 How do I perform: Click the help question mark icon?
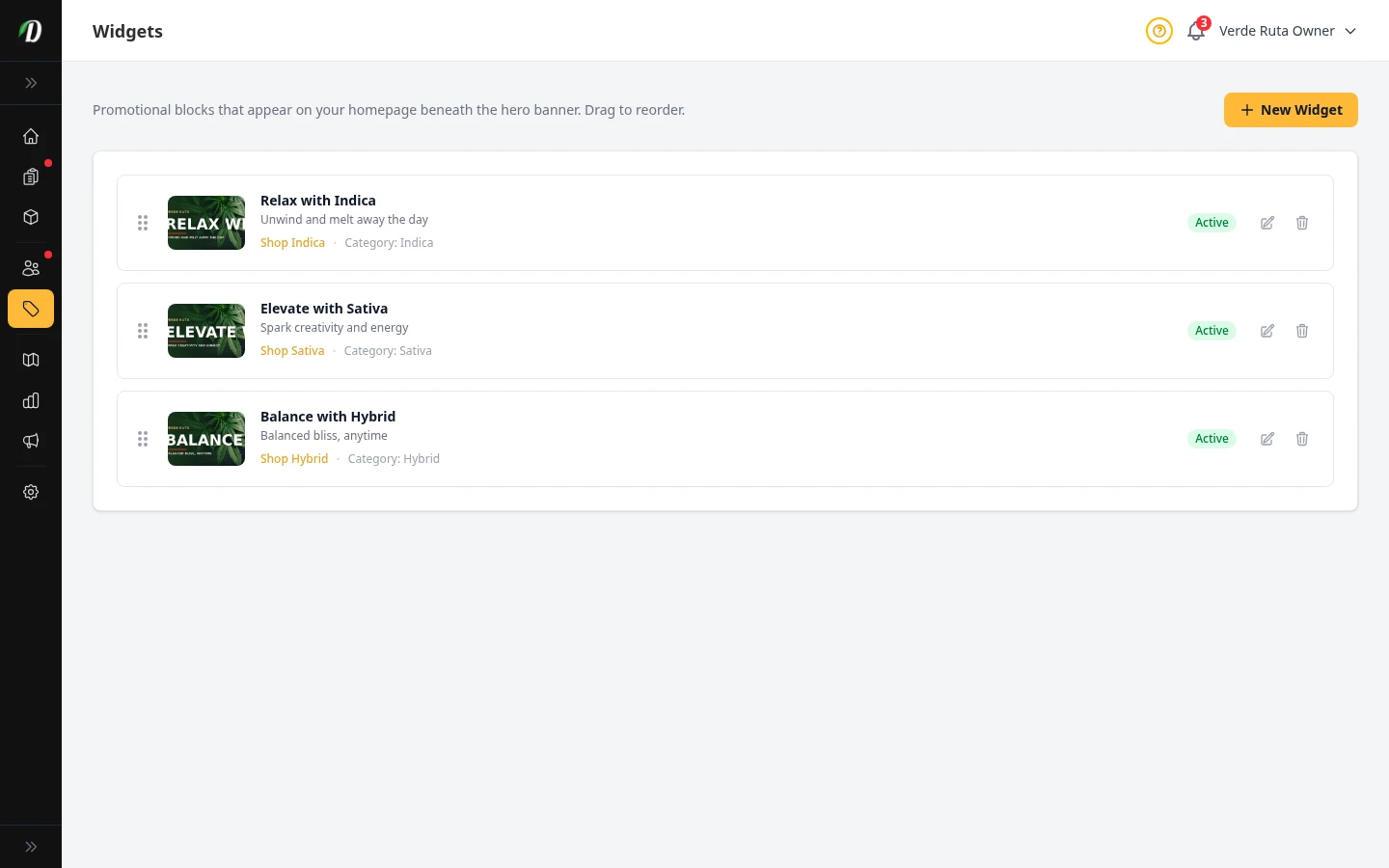coord(1158,31)
